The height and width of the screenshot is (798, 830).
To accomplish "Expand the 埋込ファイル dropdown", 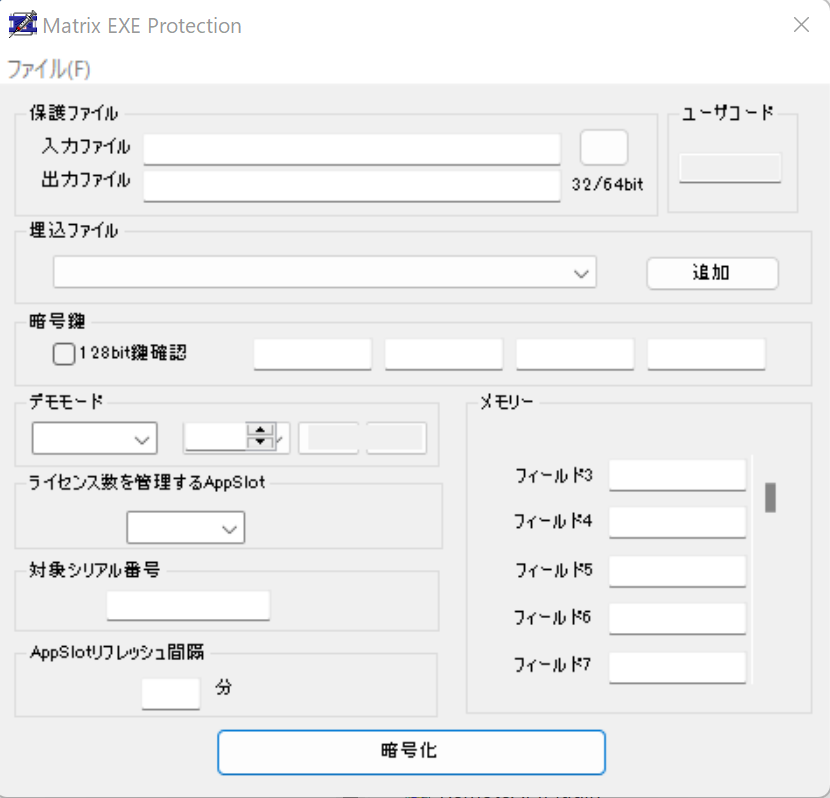I will click(324, 273).
